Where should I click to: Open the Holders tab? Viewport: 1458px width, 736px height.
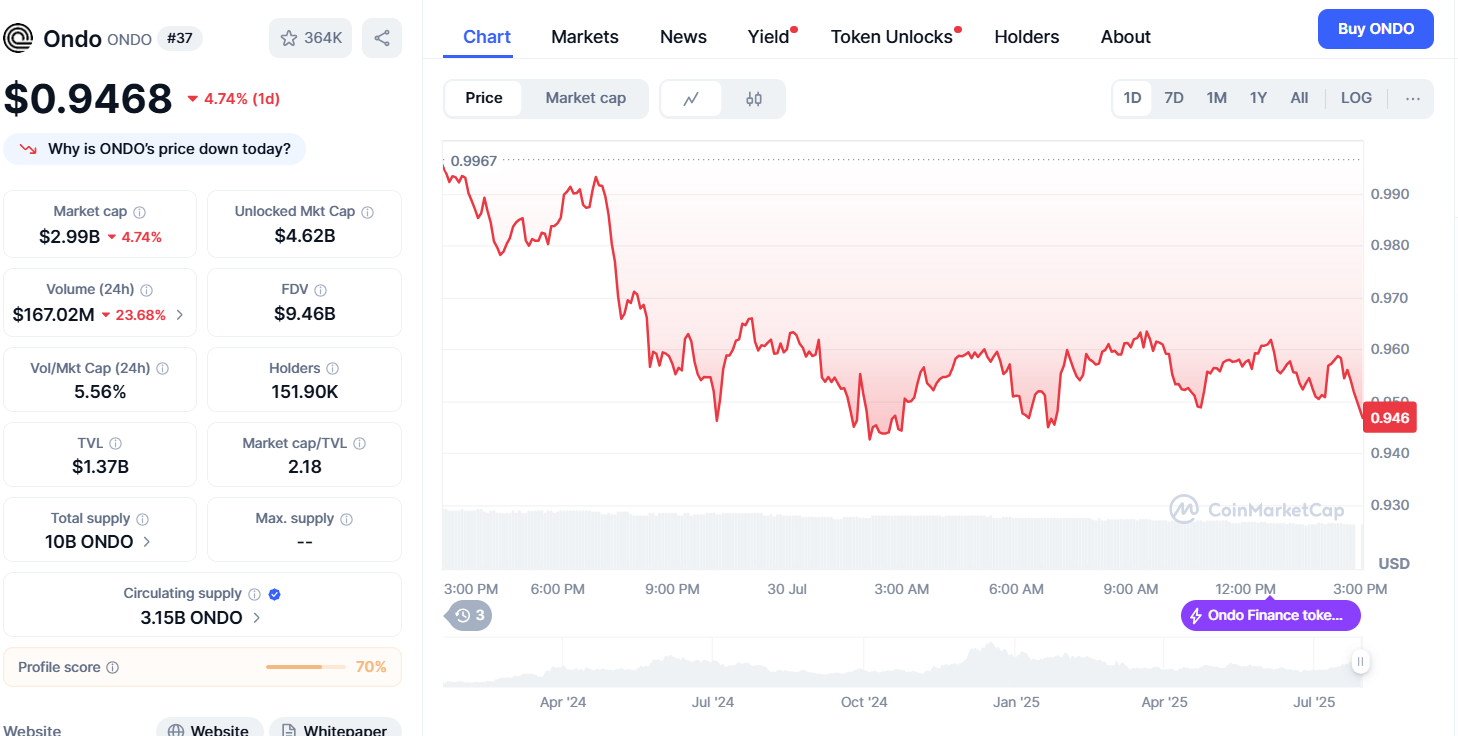pyautogui.click(x=1027, y=37)
